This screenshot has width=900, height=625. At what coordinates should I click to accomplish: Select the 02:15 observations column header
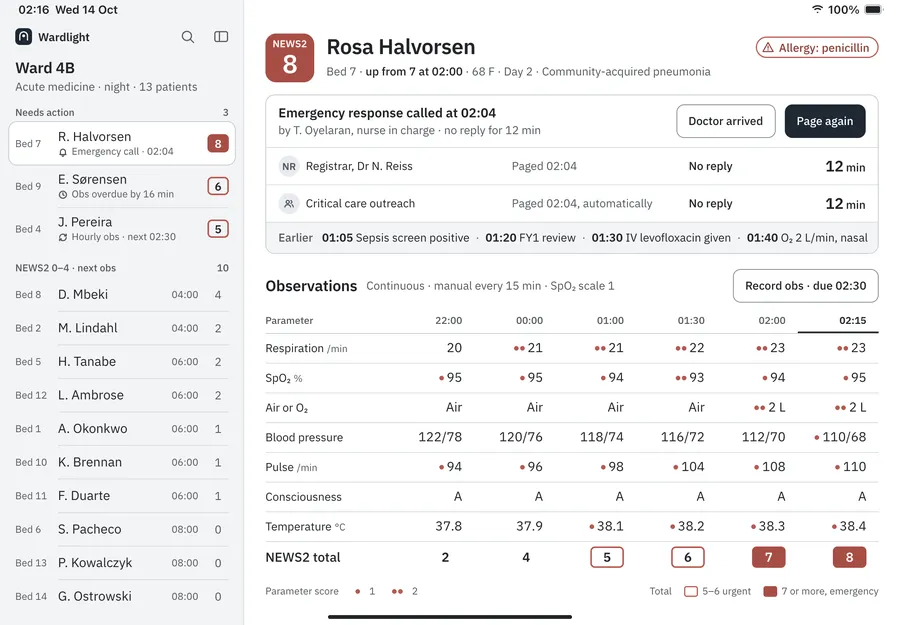click(x=852, y=320)
